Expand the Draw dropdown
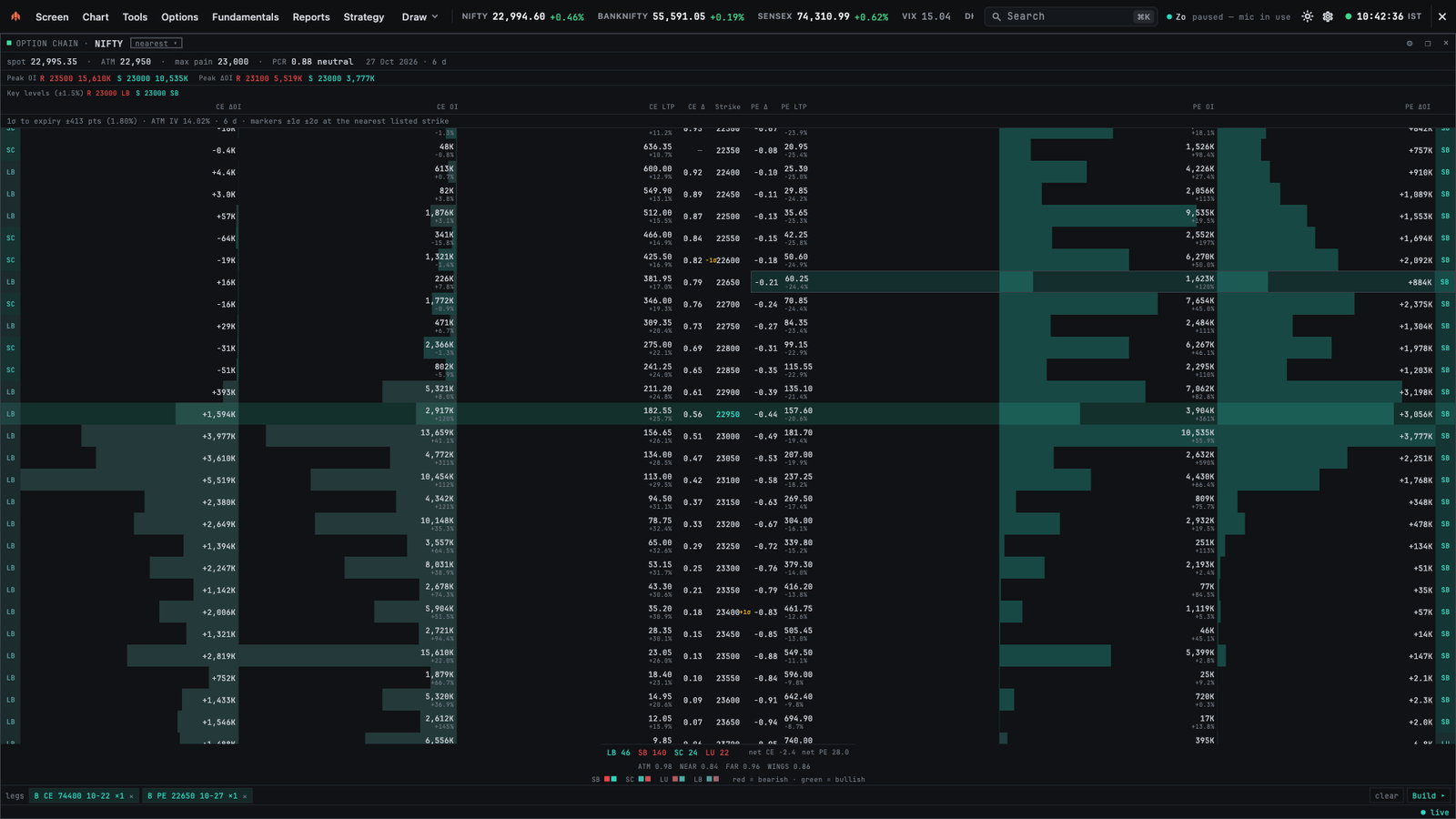Viewport: 1456px width, 819px height. pos(420,16)
